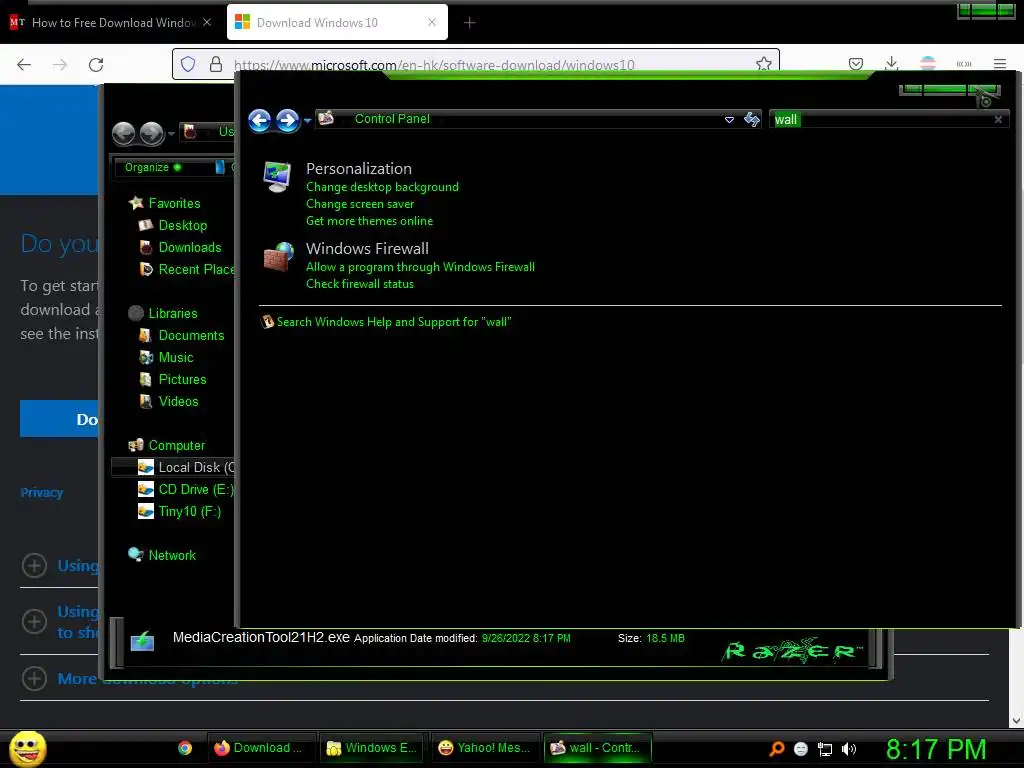The image size is (1024, 768).
Task: Launch Chrome from the taskbar
Action: 185,748
